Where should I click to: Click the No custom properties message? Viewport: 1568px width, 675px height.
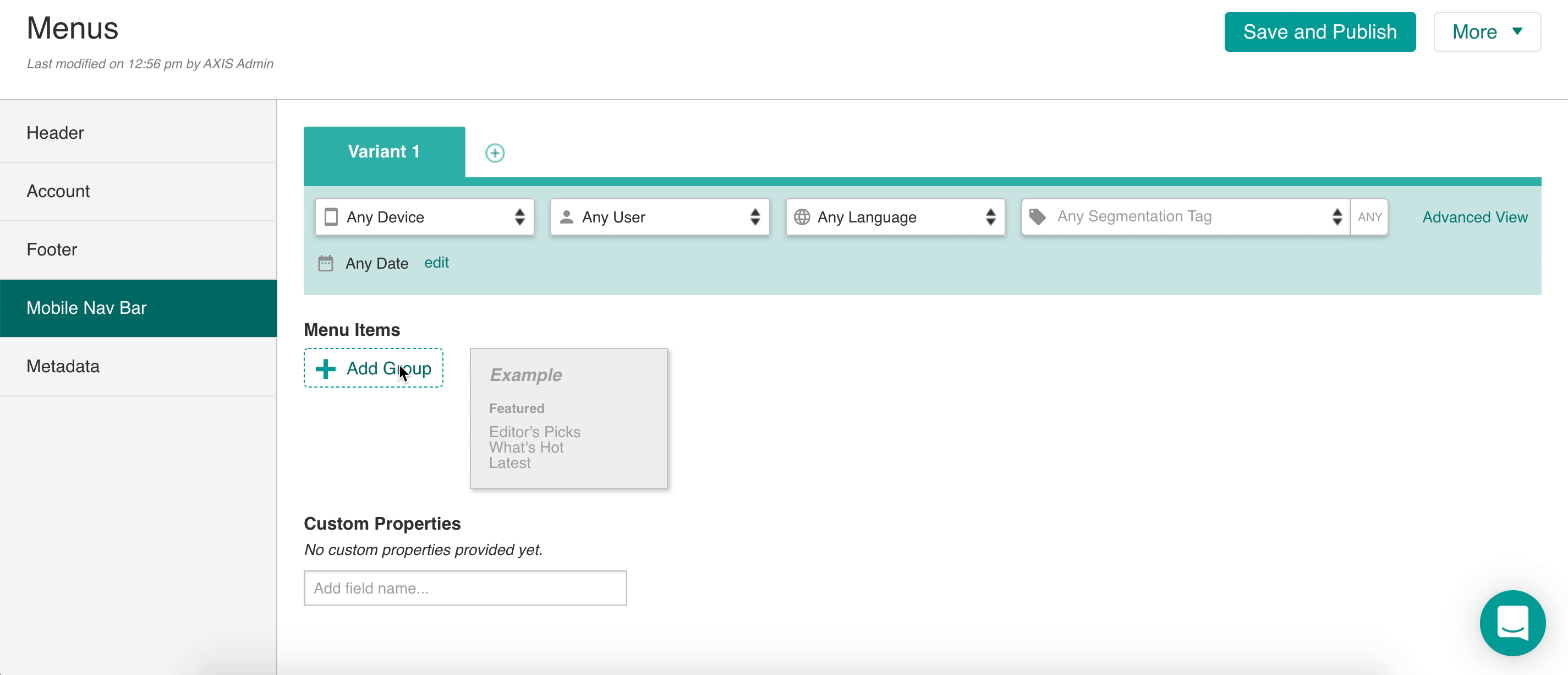(423, 549)
